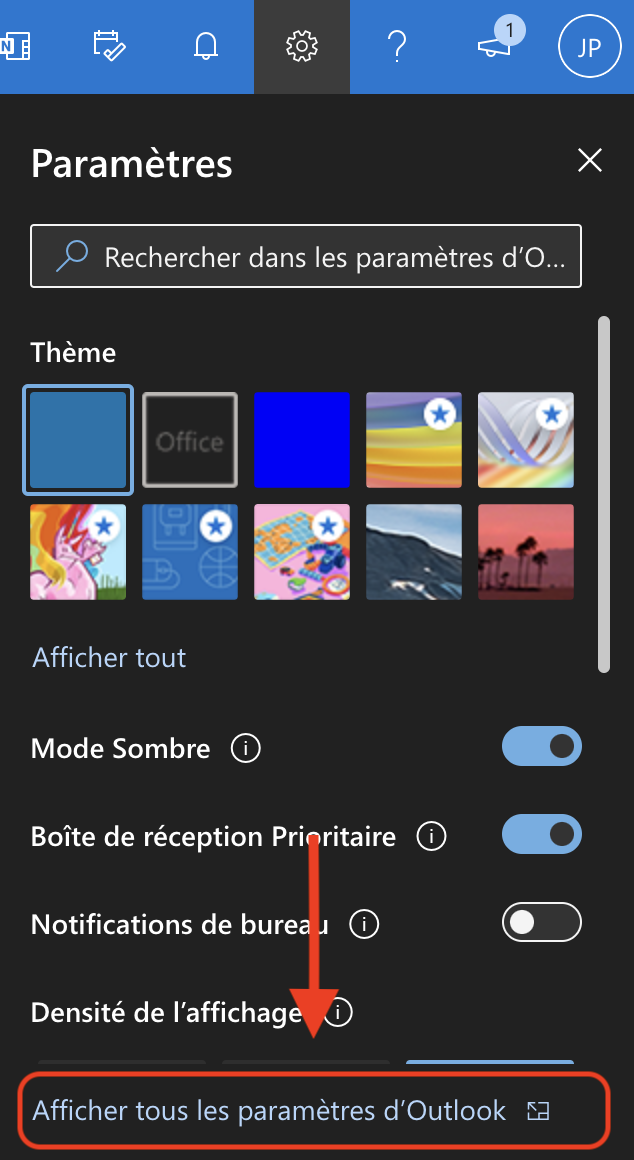Open the JP account avatar
This screenshot has height=1160, width=634.
589,46
